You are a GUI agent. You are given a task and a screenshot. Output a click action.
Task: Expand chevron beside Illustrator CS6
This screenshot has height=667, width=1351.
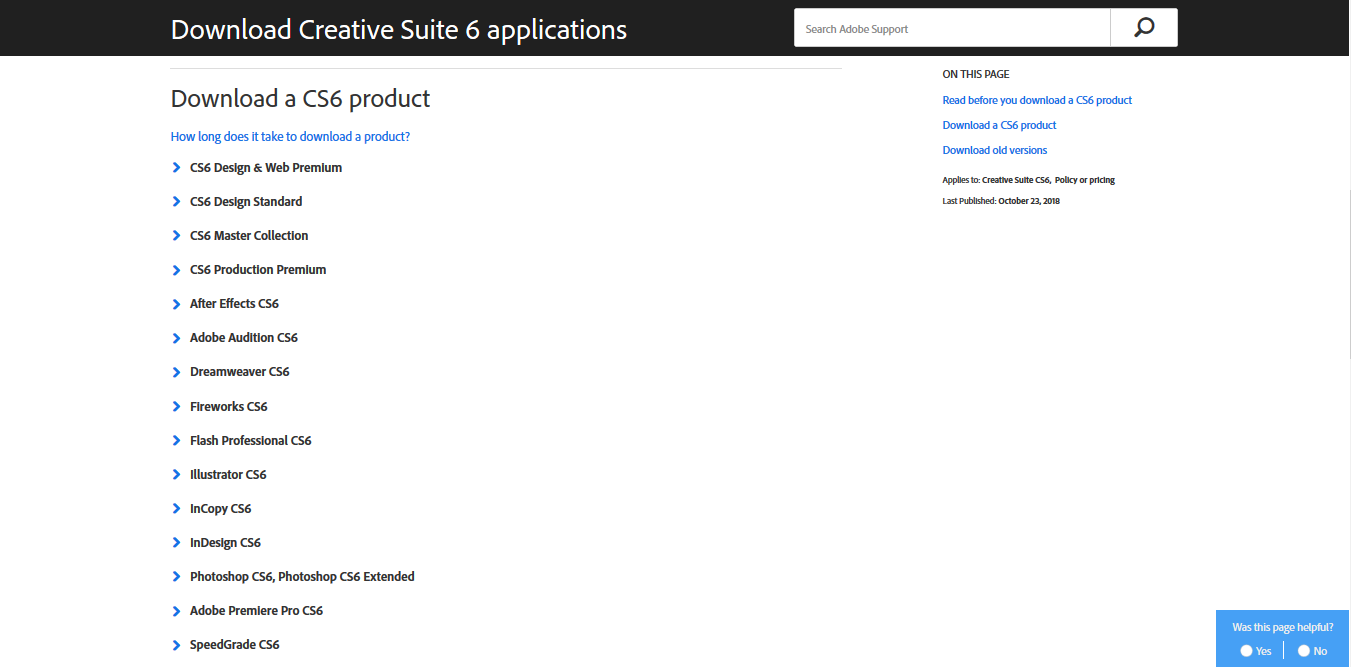click(x=177, y=475)
